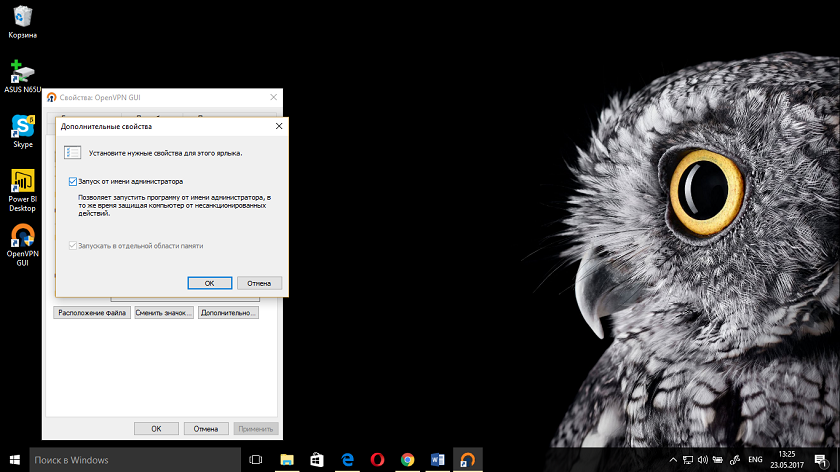Switch to OpenVPN GUI taskbar item

click(x=468, y=460)
